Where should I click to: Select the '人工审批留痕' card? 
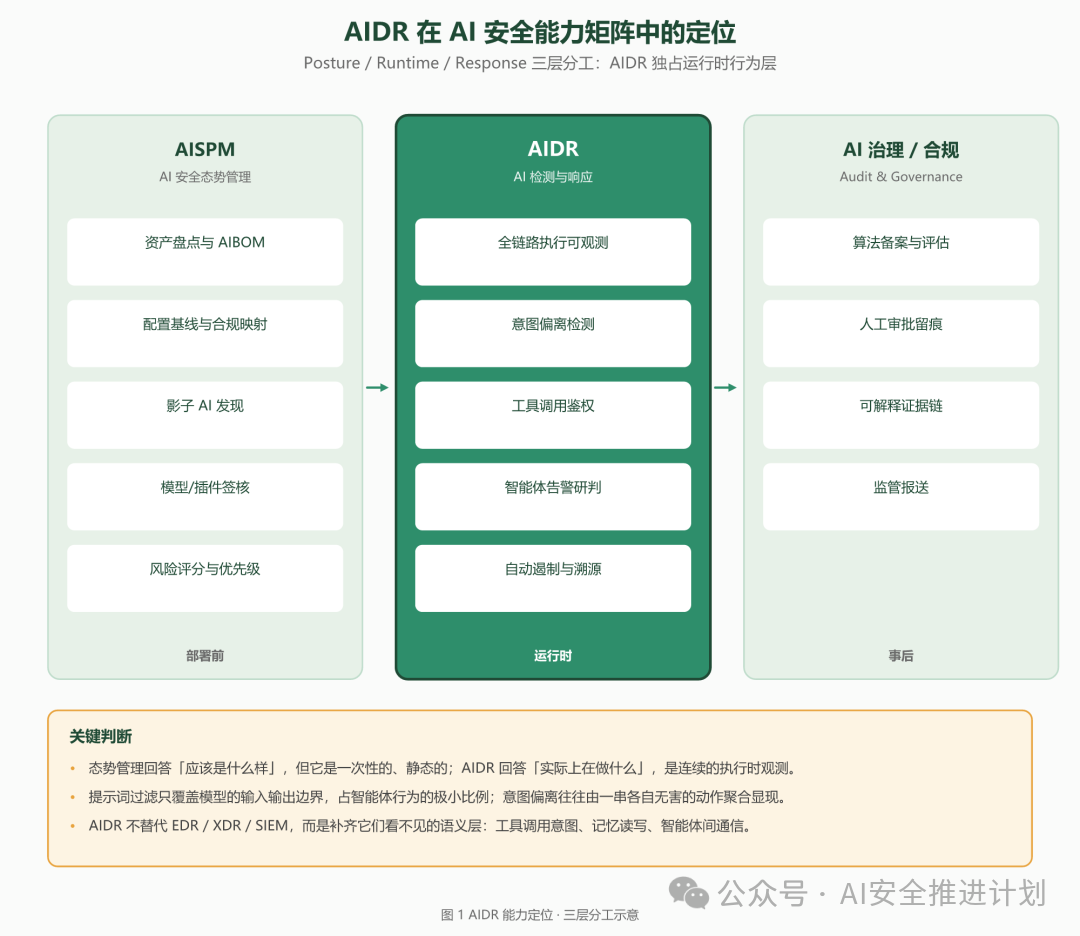coord(901,333)
